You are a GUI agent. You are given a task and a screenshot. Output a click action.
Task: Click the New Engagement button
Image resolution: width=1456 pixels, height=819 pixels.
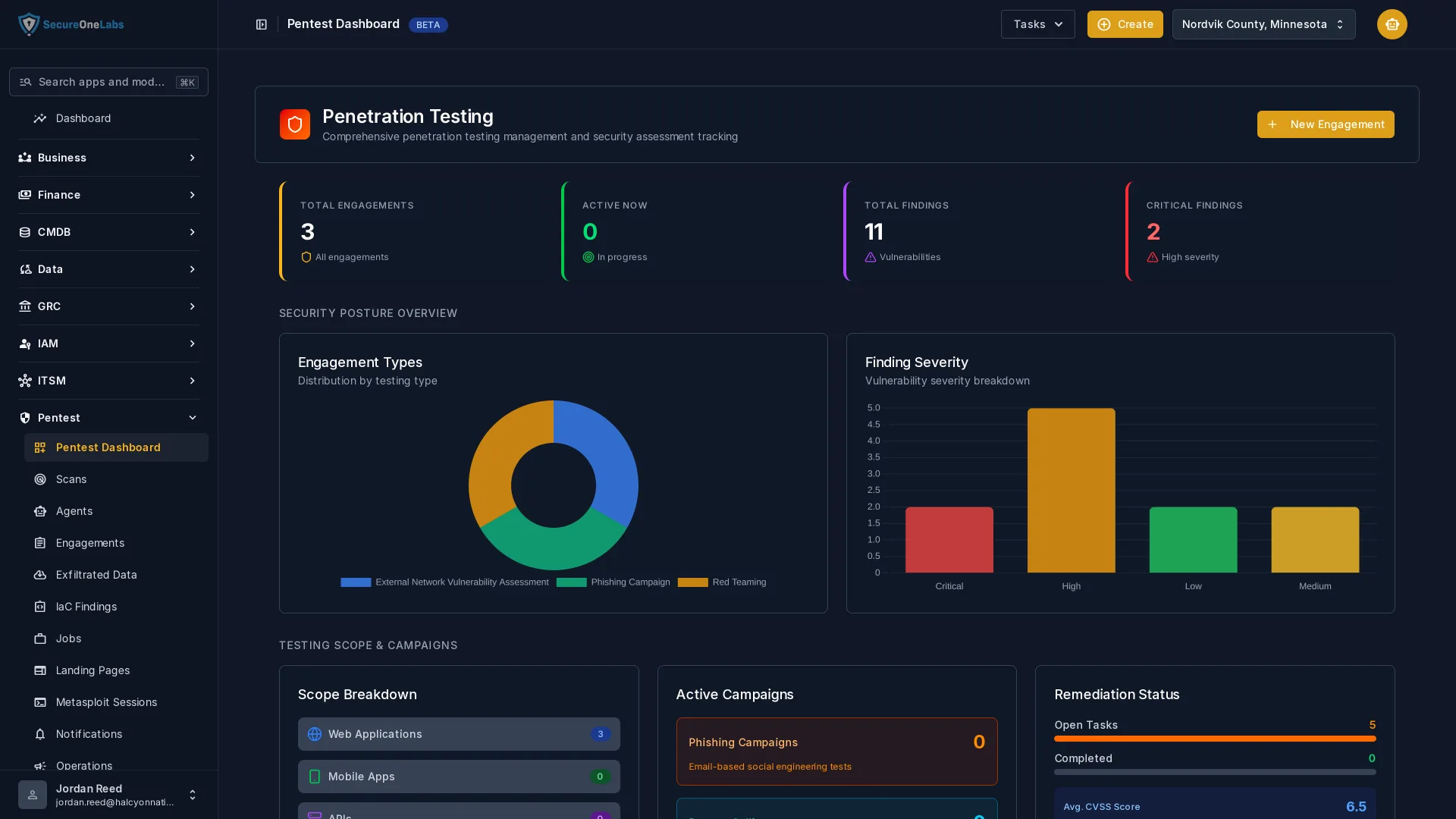click(1326, 124)
